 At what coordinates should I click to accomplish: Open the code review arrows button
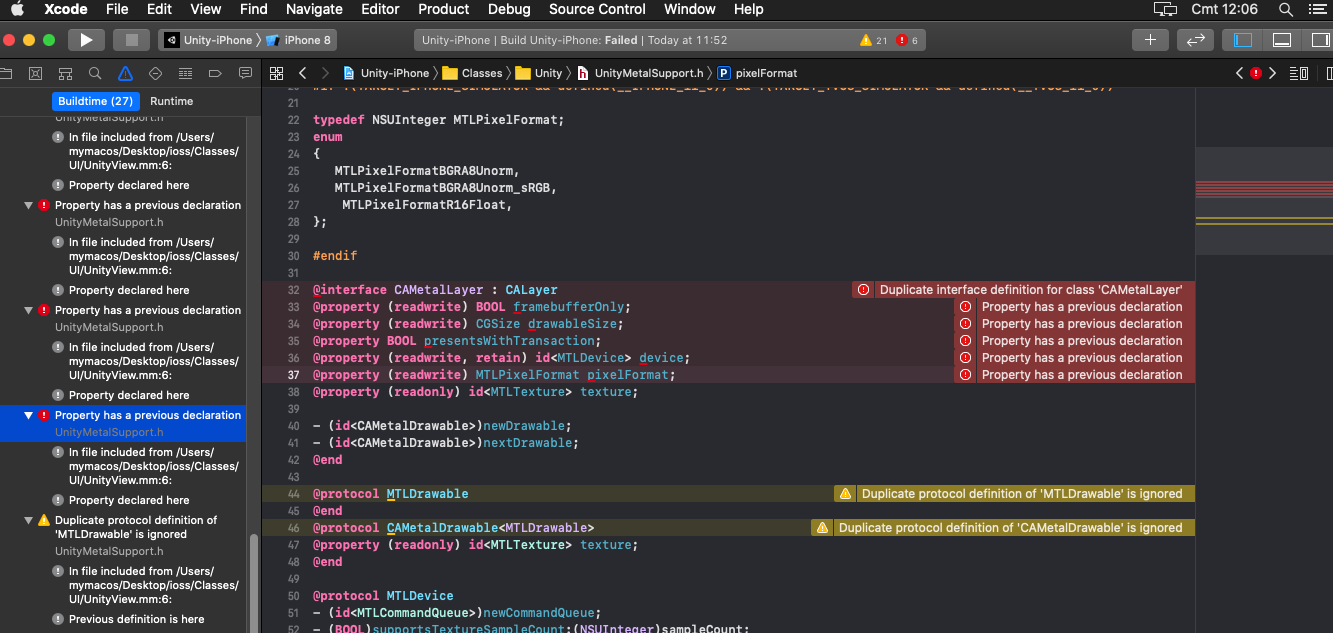[1195, 40]
